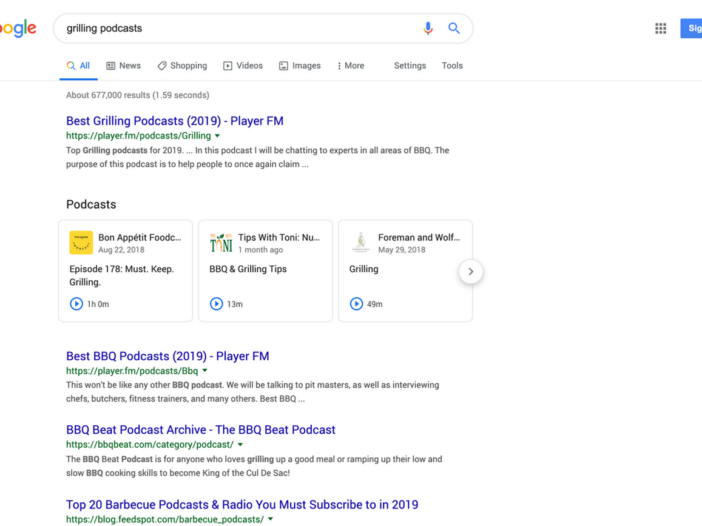Open search Settings
Viewport: 702px width, 526px height.
click(410, 66)
